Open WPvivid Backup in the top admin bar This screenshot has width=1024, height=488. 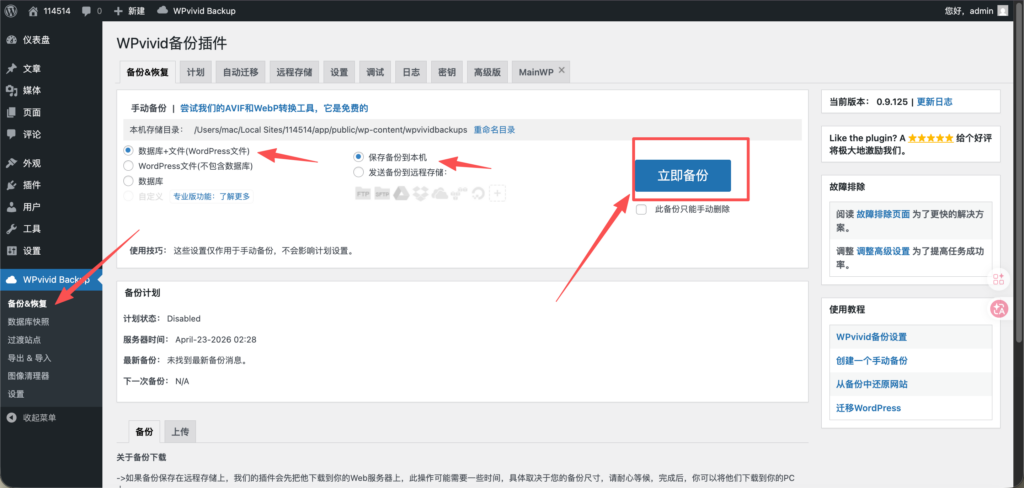click(x=196, y=10)
